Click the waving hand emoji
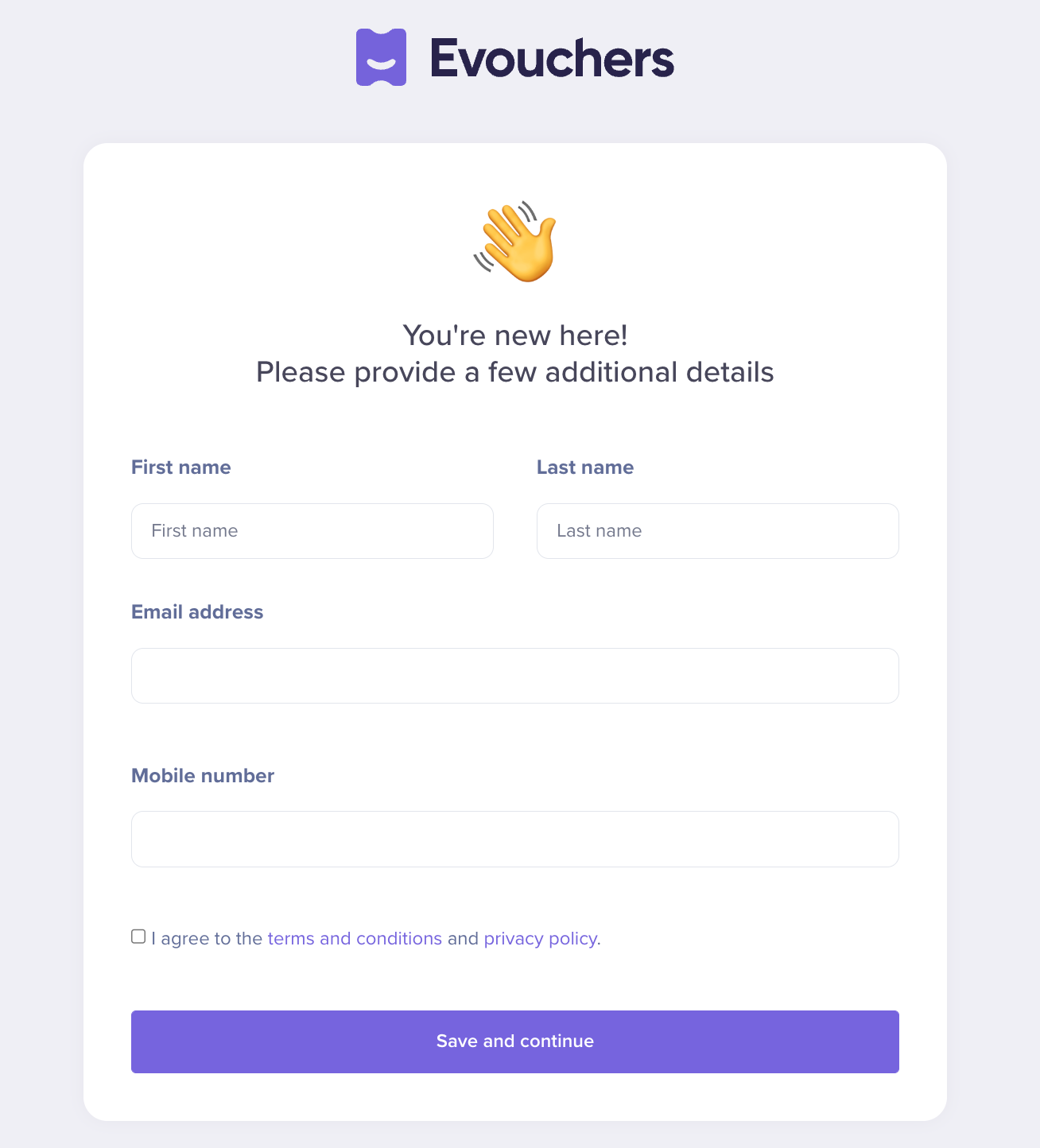 click(x=516, y=242)
